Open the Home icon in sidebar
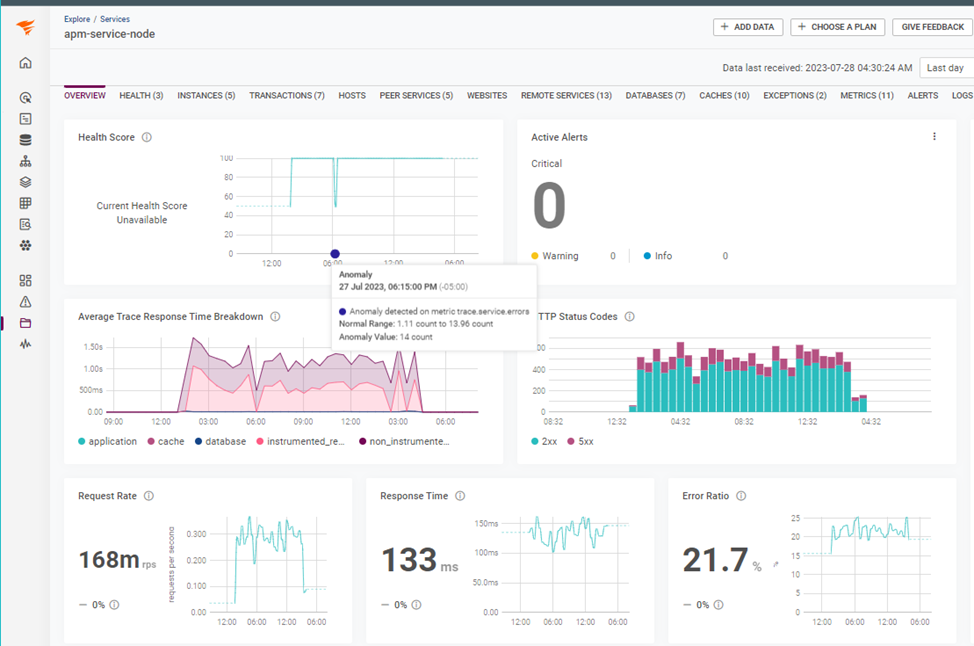Screen dimensions: 974x646 click(25, 63)
